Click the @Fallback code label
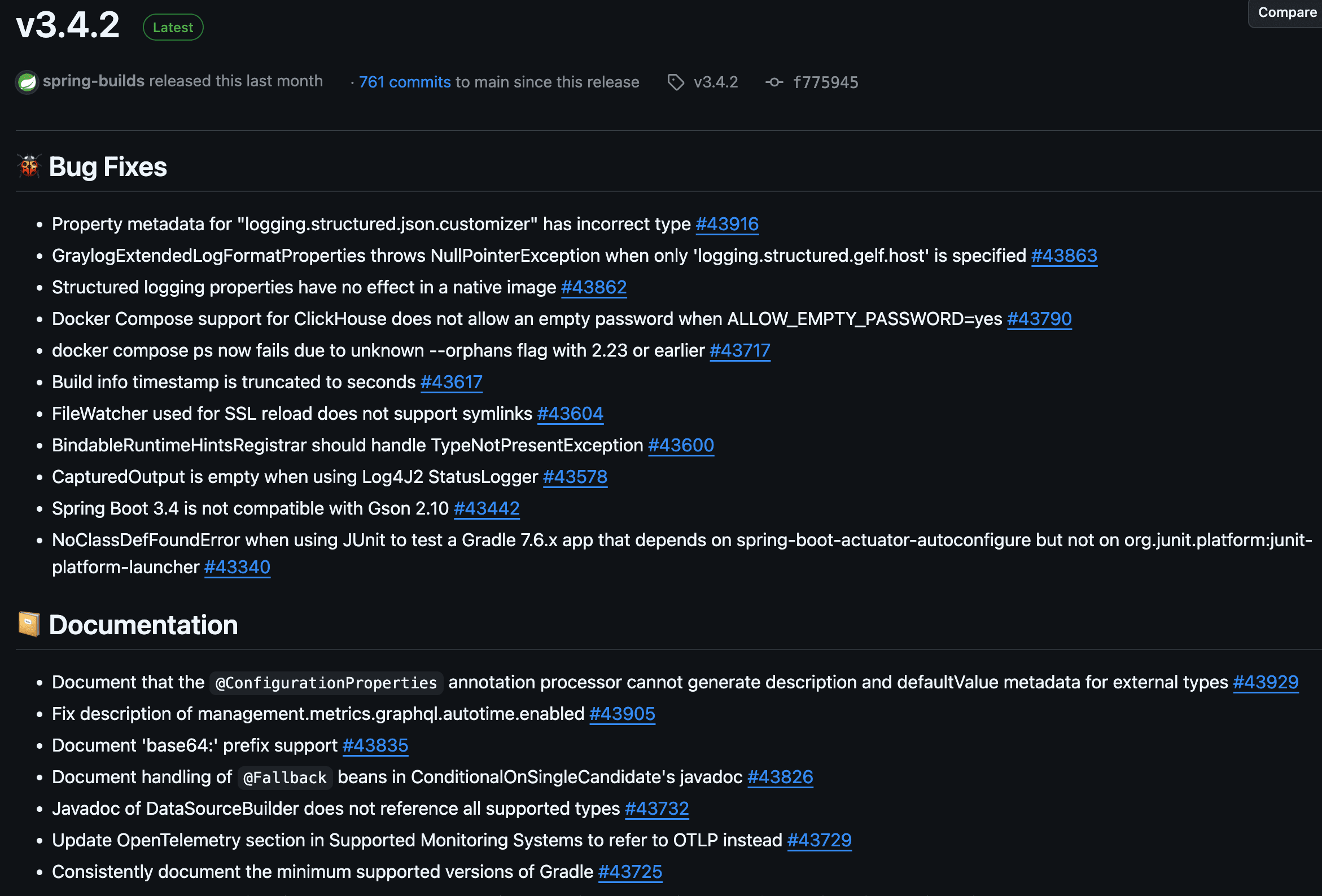 [284, 777]
